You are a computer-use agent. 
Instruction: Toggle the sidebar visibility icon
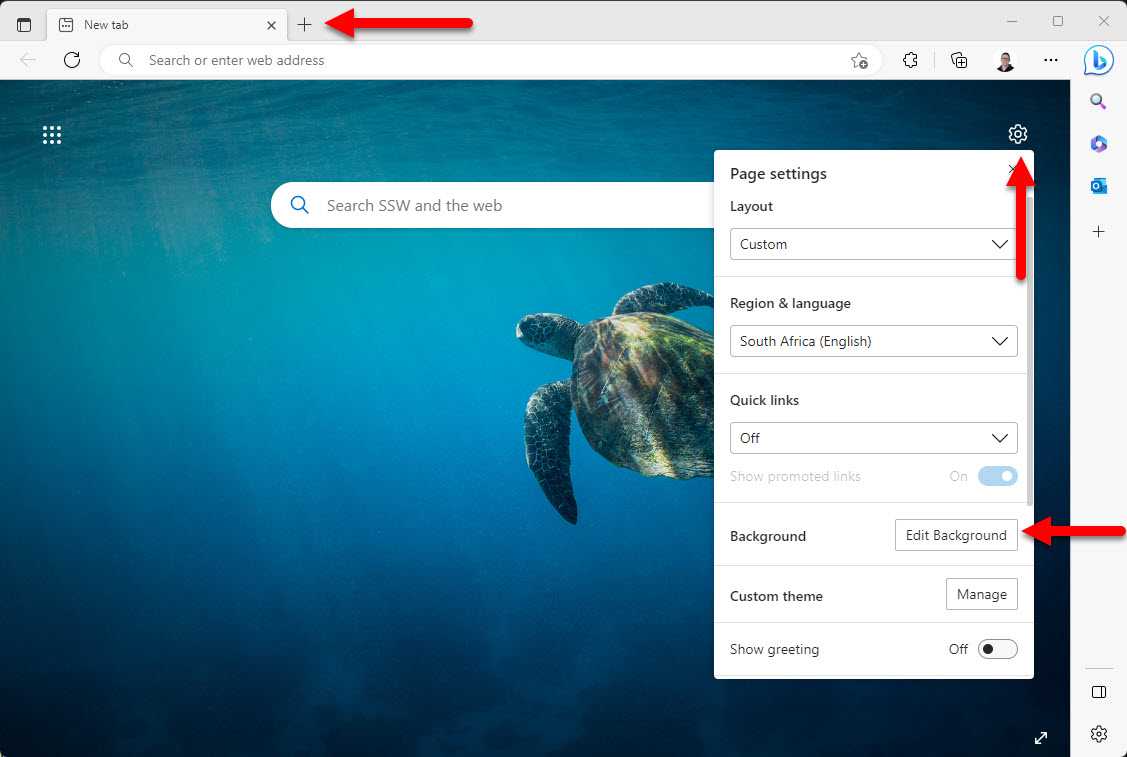1098,692
